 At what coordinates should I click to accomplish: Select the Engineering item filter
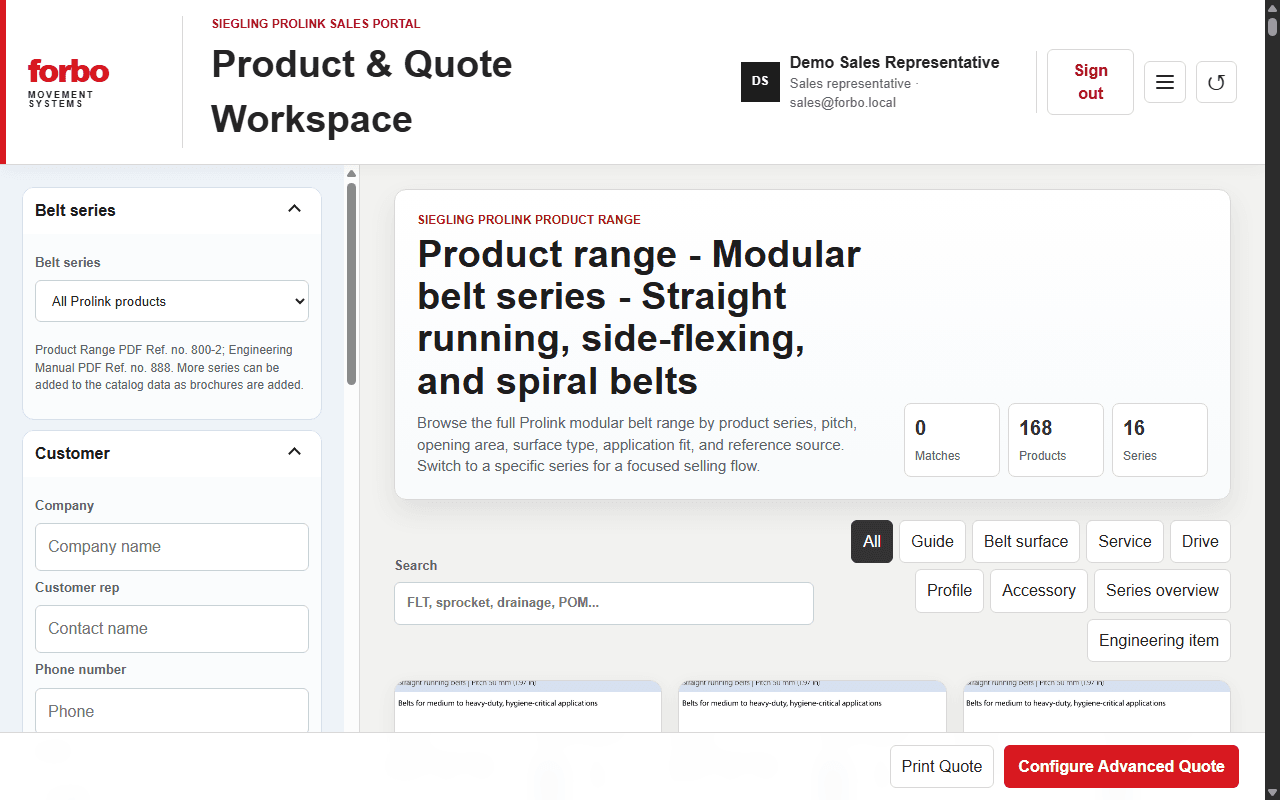[x=1159, y=640]
